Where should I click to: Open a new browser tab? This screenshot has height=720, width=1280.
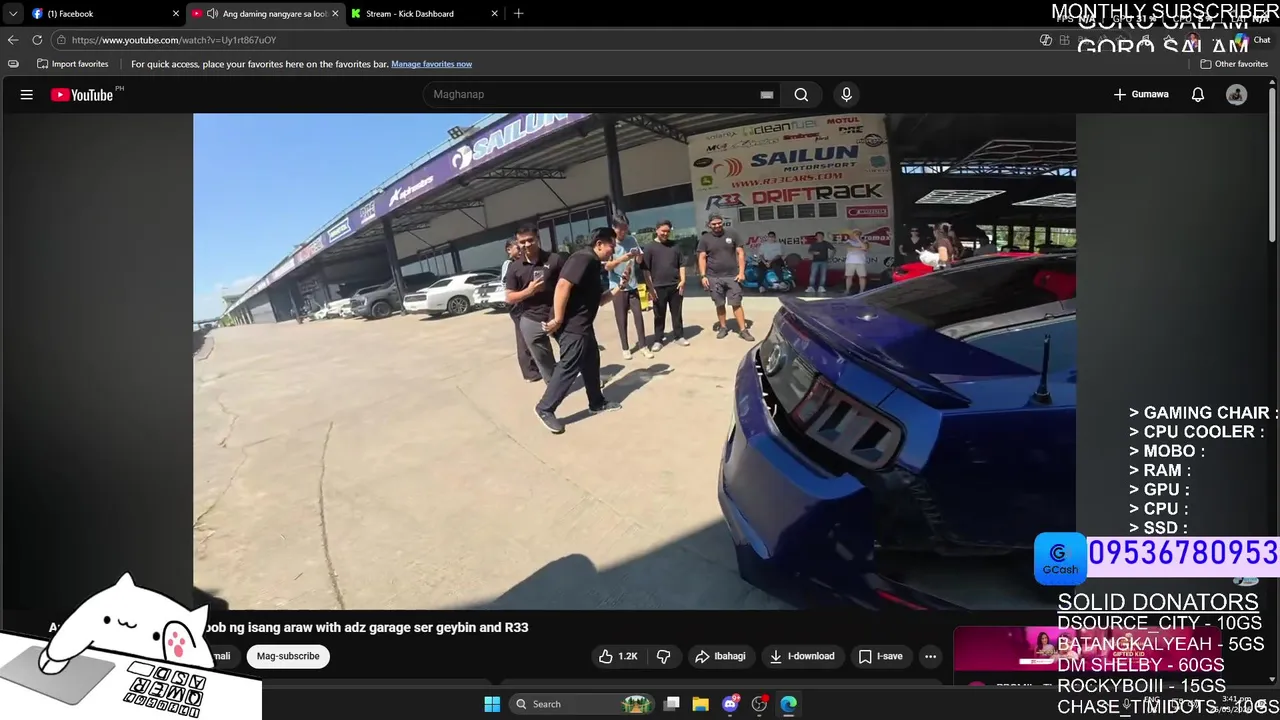tap(518, 14)
